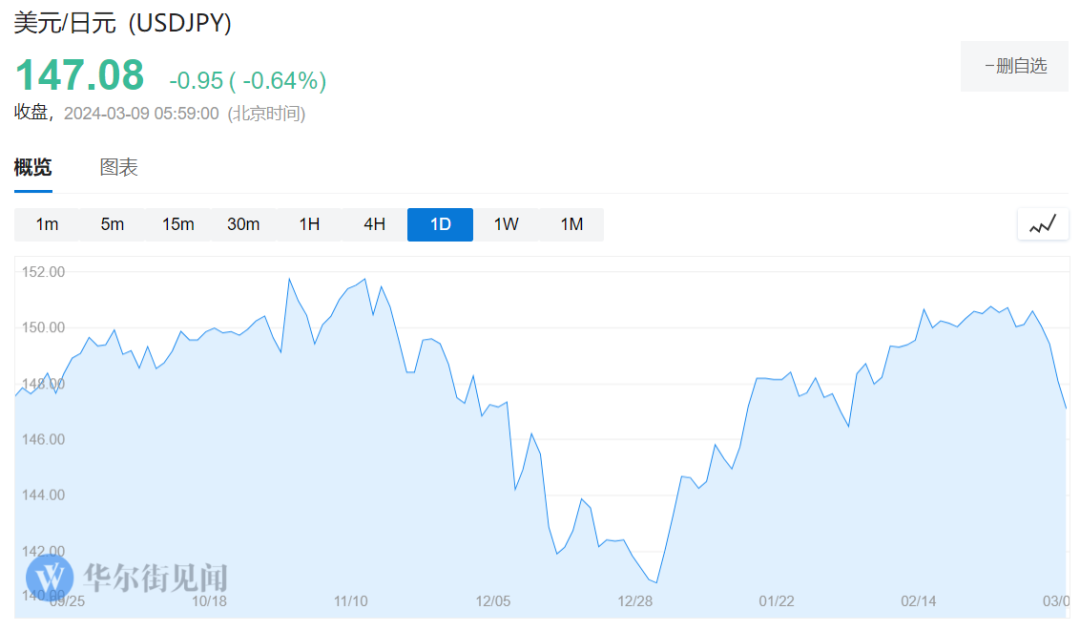Screen dimensions: 1080x631
Task: Pick the 30m timeframe
Action: (x=243, y=225)
